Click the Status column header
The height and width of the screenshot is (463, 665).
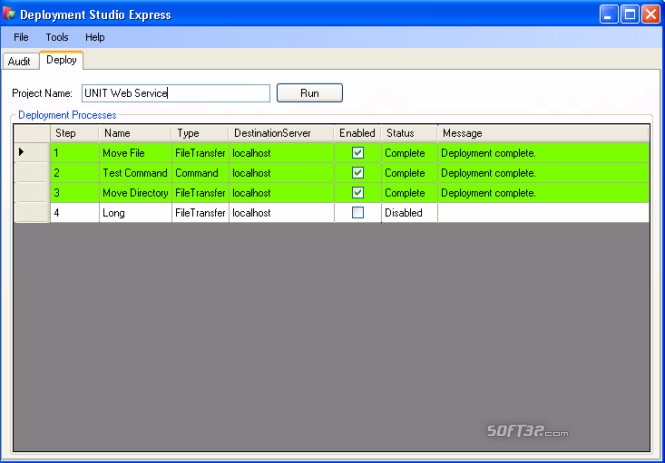(409, 133)
